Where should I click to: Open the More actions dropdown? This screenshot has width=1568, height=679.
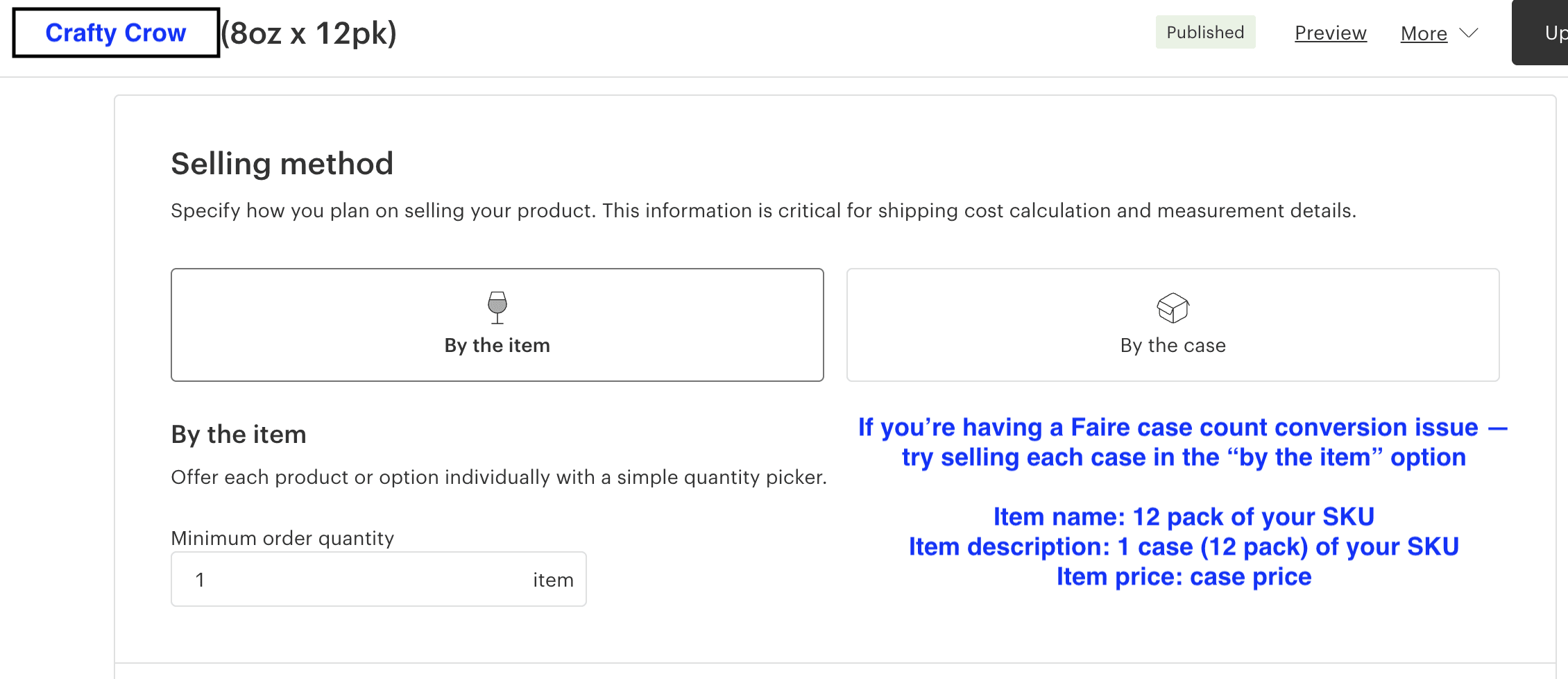pyautogui.click(x=1424, y=33)
